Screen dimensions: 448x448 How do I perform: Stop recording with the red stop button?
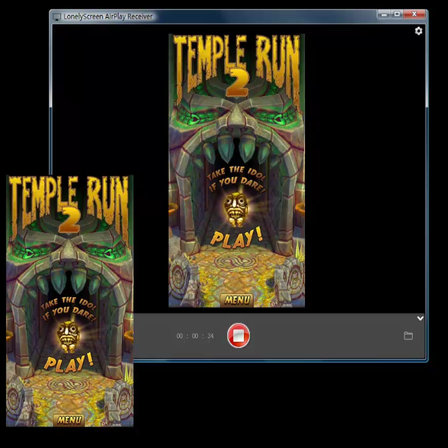238,335
